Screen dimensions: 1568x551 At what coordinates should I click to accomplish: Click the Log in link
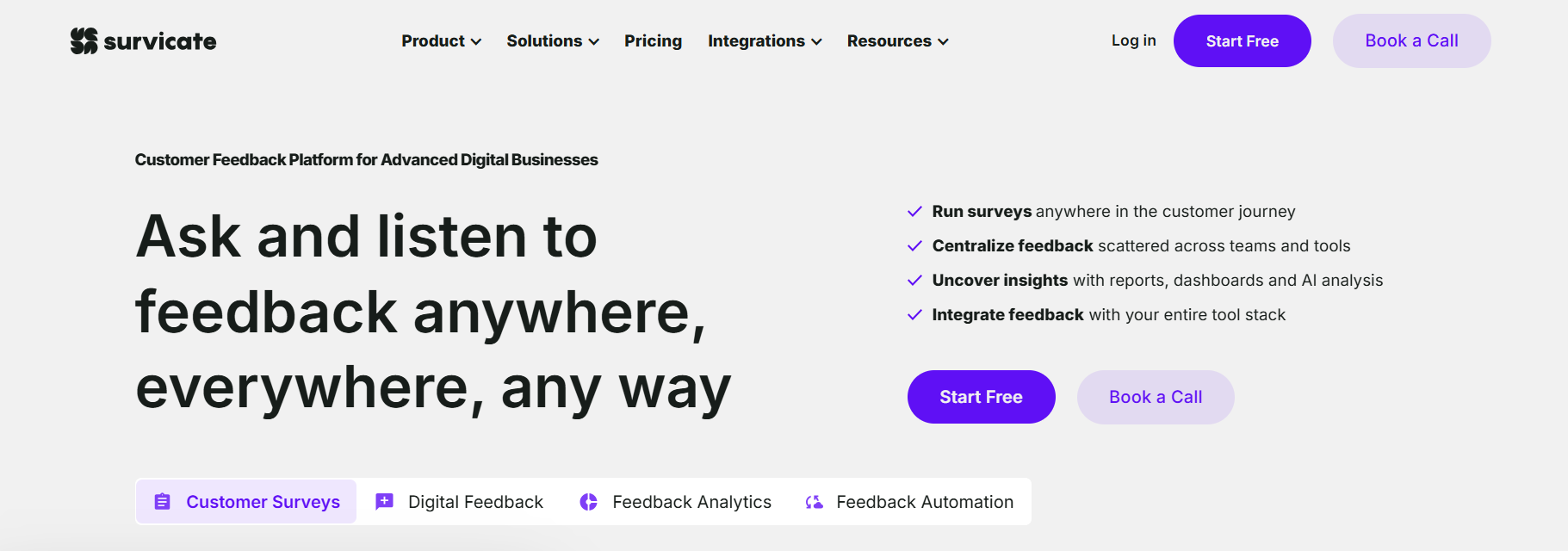coord(1133,40)
